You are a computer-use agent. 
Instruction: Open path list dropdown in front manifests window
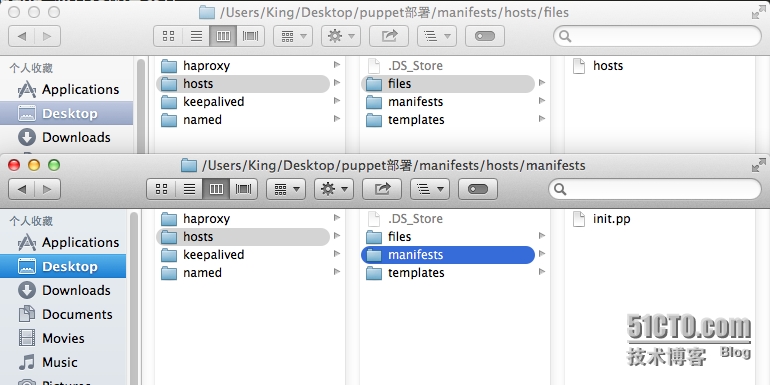pyautogui.click(x=430, y=189)
